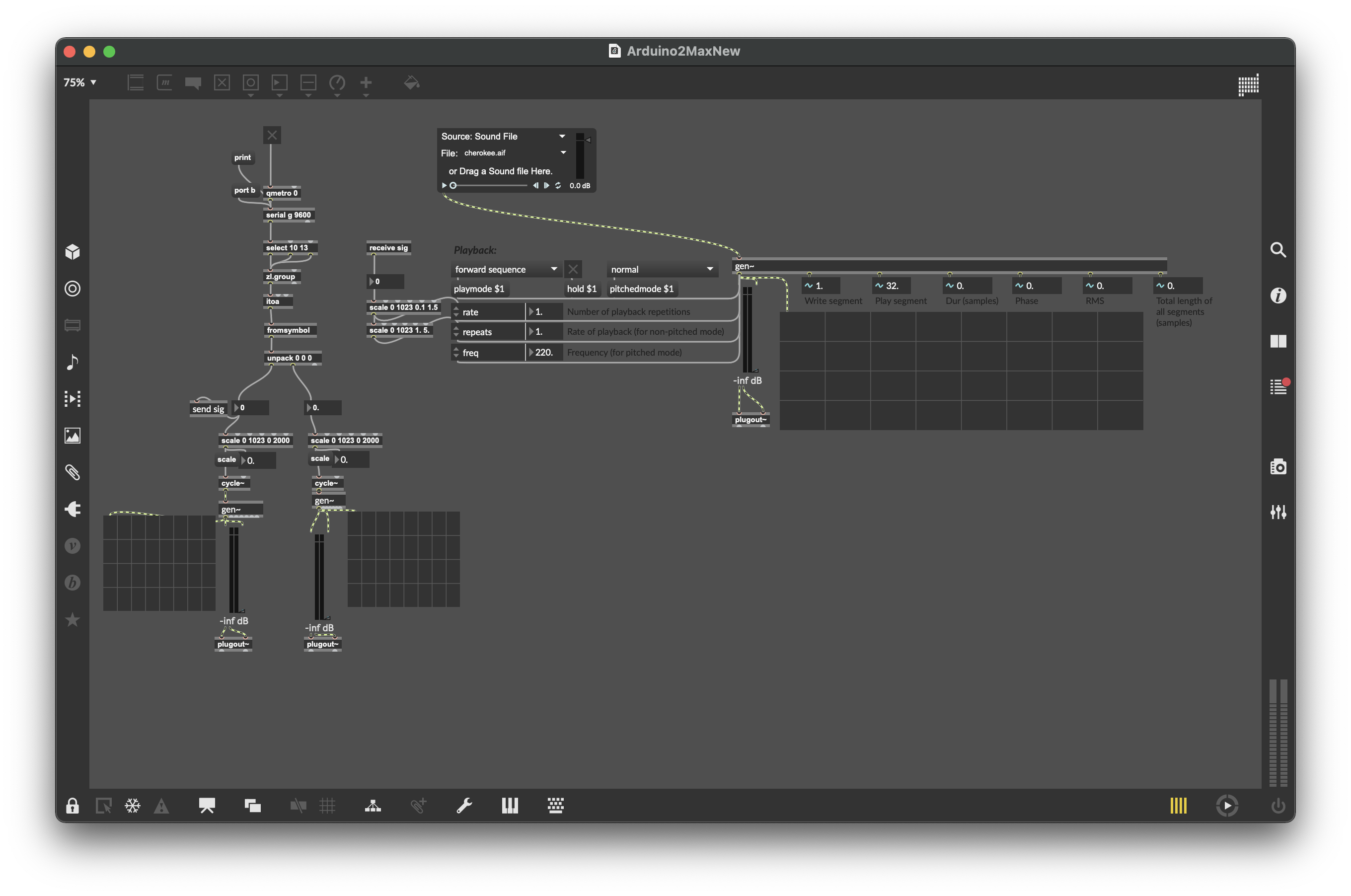The height and width of the screenshot is (896, 1351).
Task: Click the sound file playback position slider
Action: point(489,185)
